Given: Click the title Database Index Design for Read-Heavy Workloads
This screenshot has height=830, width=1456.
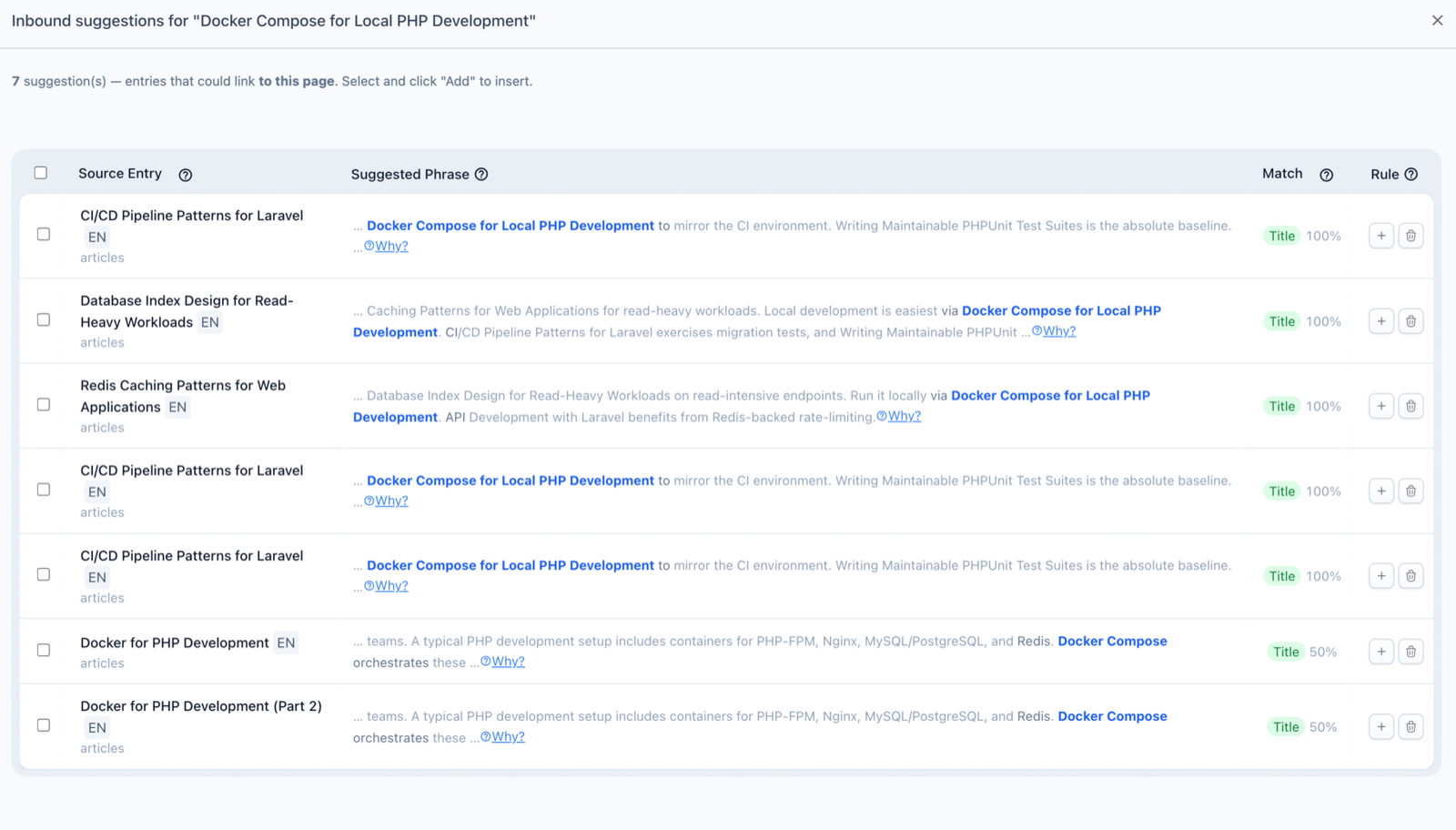Looking at the screenshot, I should (x=187, y=311).
